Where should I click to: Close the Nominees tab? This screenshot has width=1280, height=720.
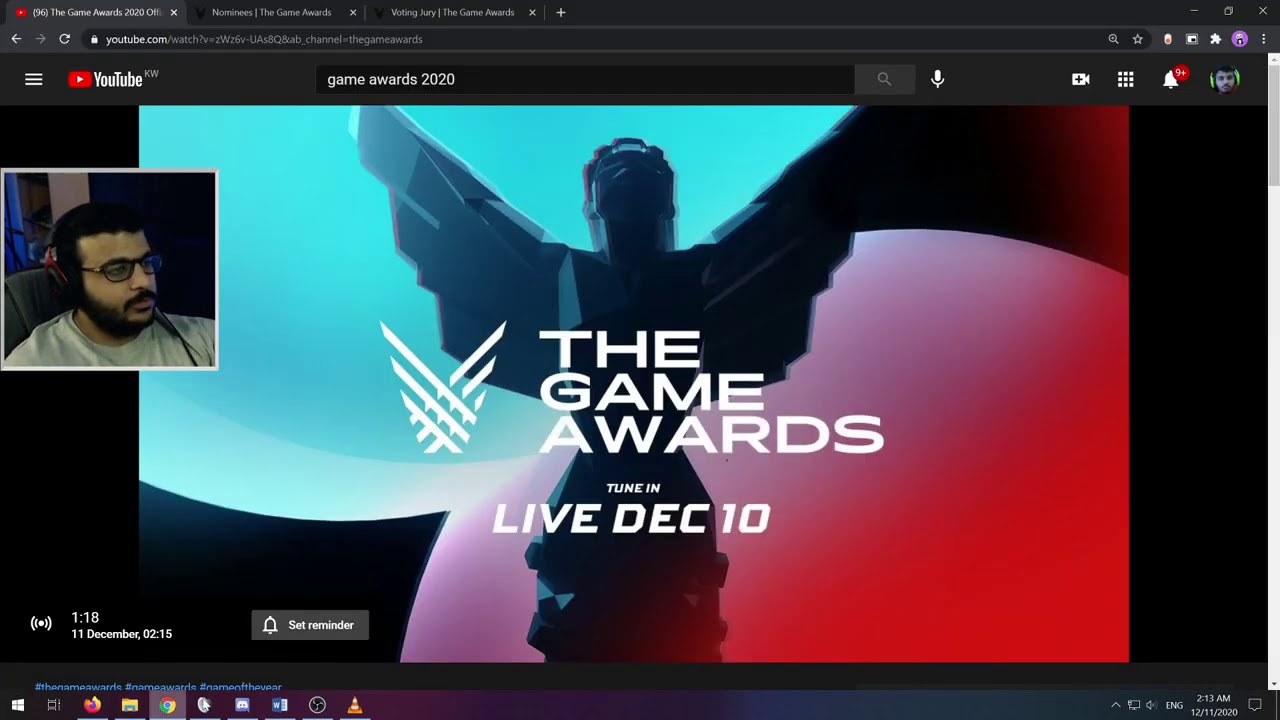(x=353, y=13)
